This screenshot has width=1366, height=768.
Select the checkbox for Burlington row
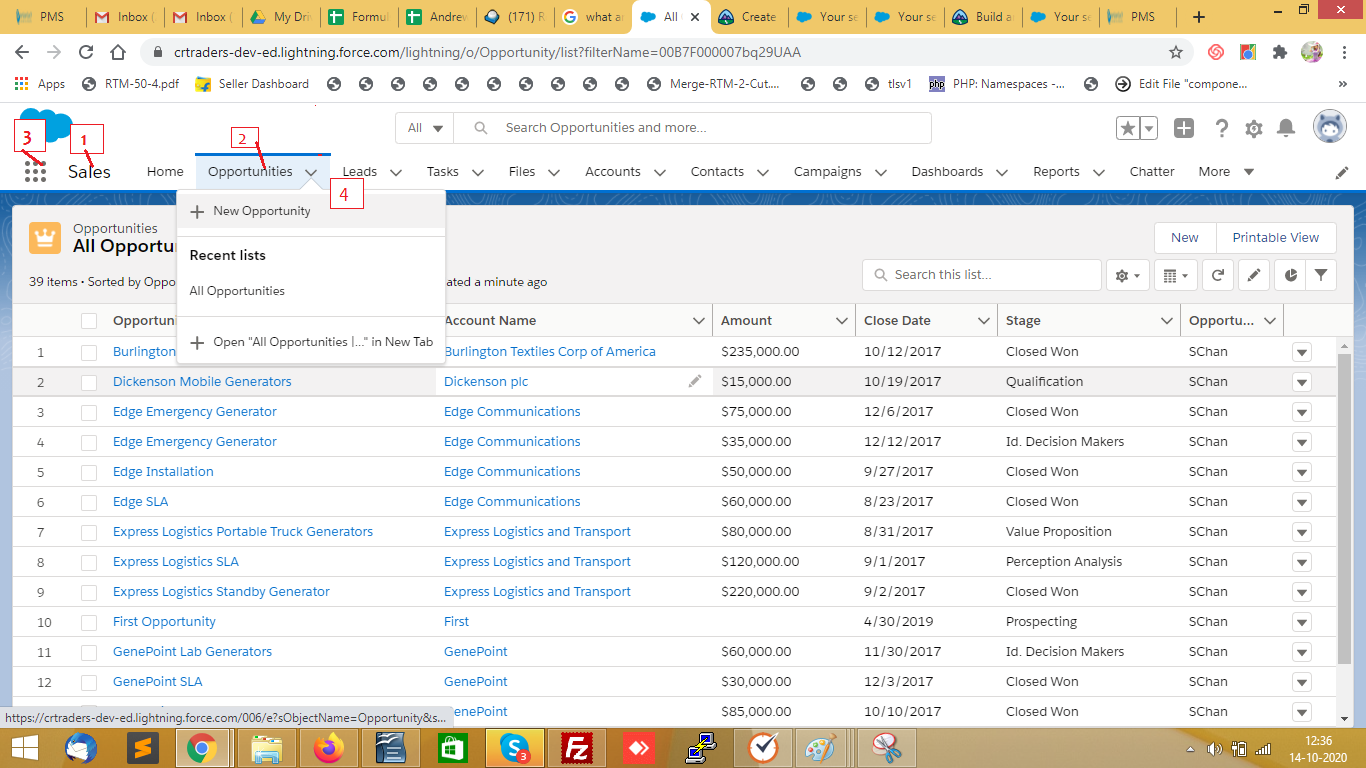(88, 351)
